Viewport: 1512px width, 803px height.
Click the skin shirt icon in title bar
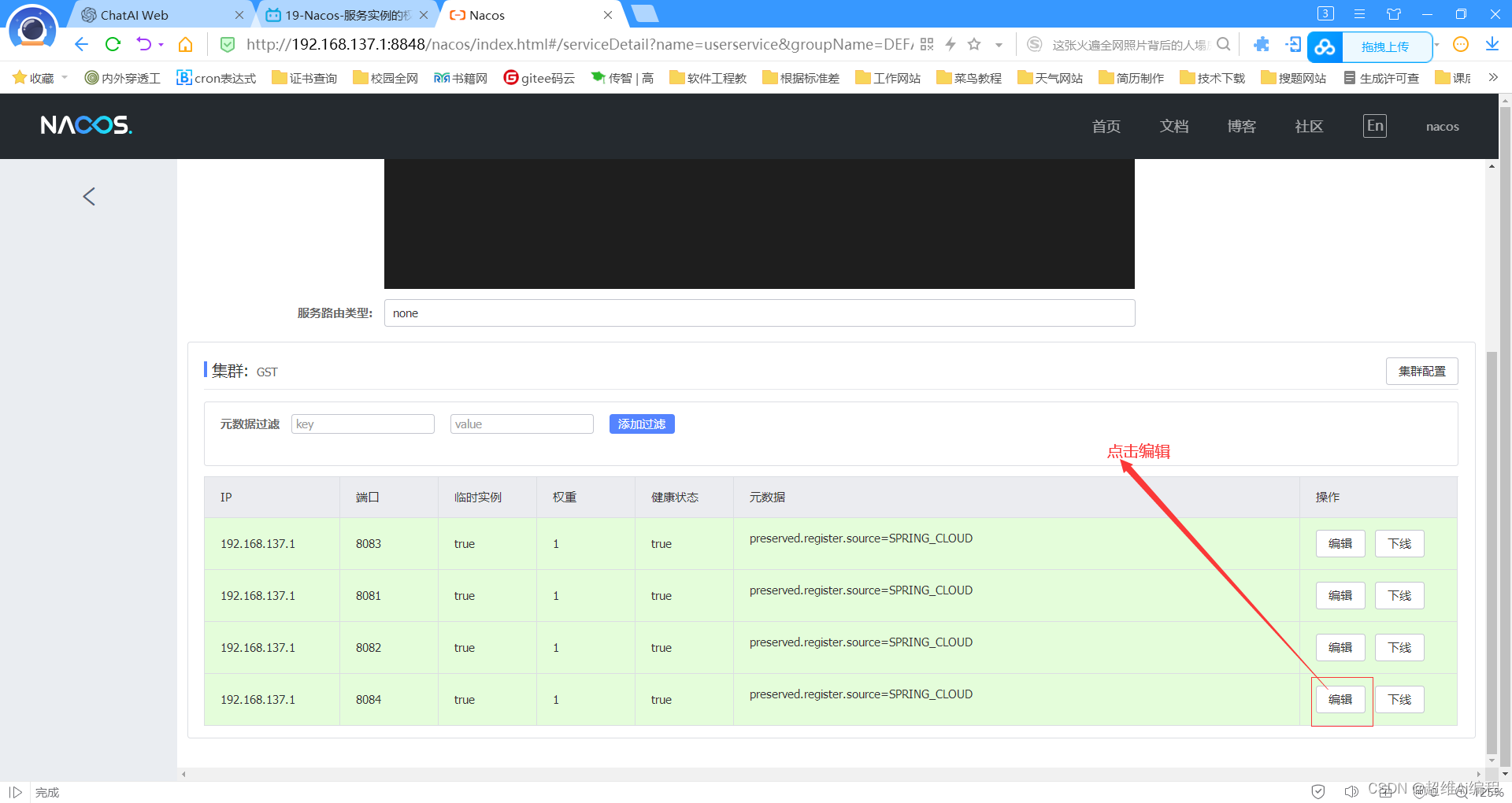[1394, 14]
